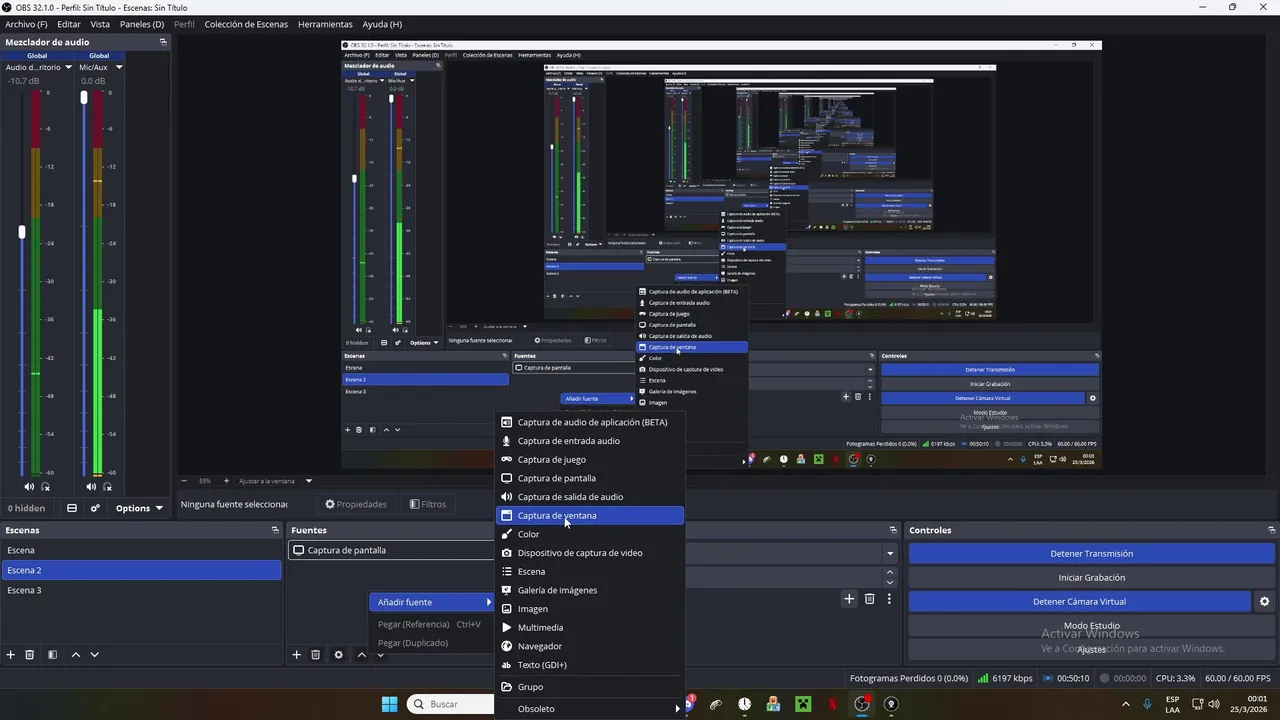Undock the Escenas panel

[275, 530]
